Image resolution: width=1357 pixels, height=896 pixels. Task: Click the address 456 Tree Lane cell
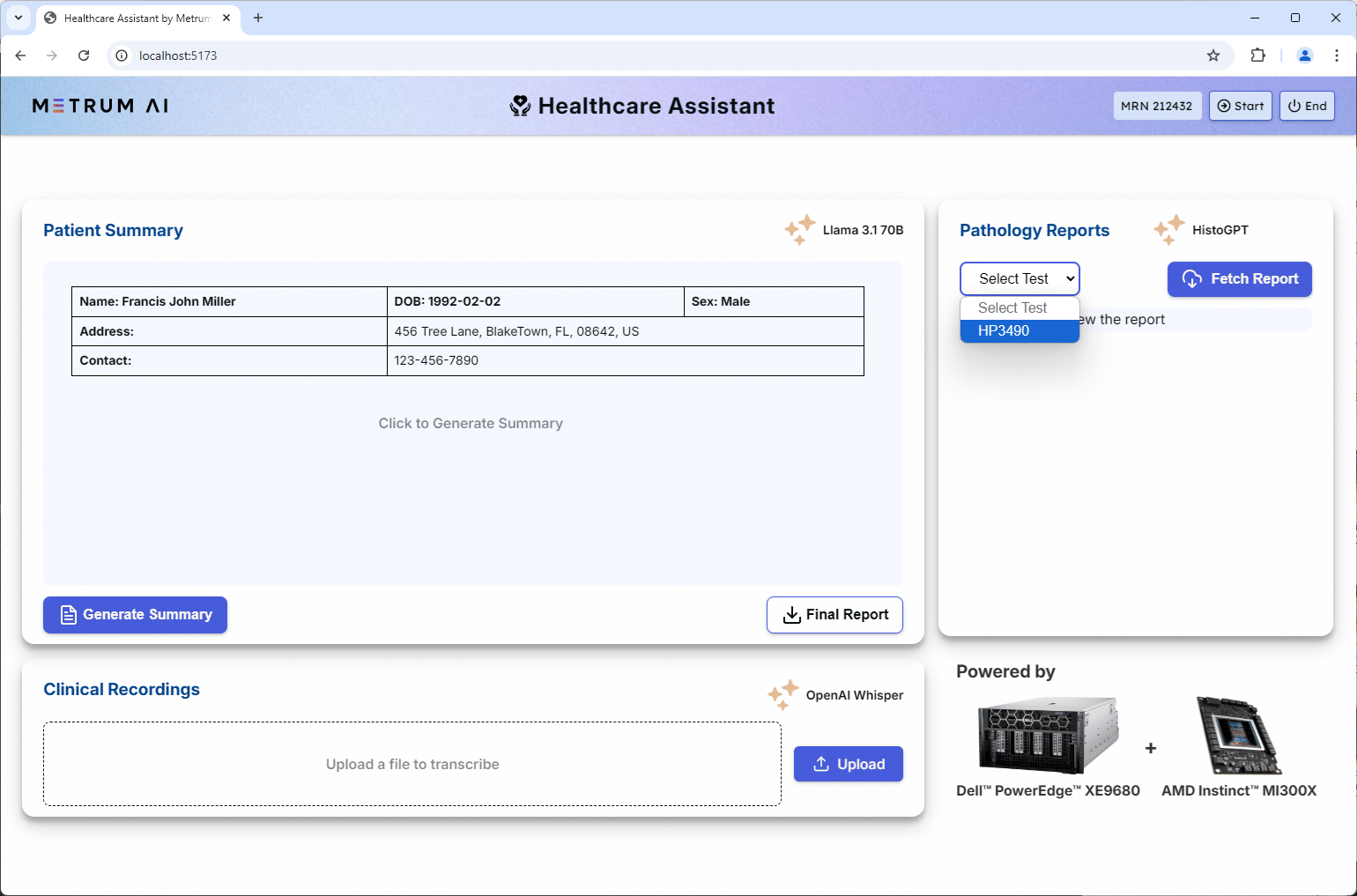(x=626, y=331)
